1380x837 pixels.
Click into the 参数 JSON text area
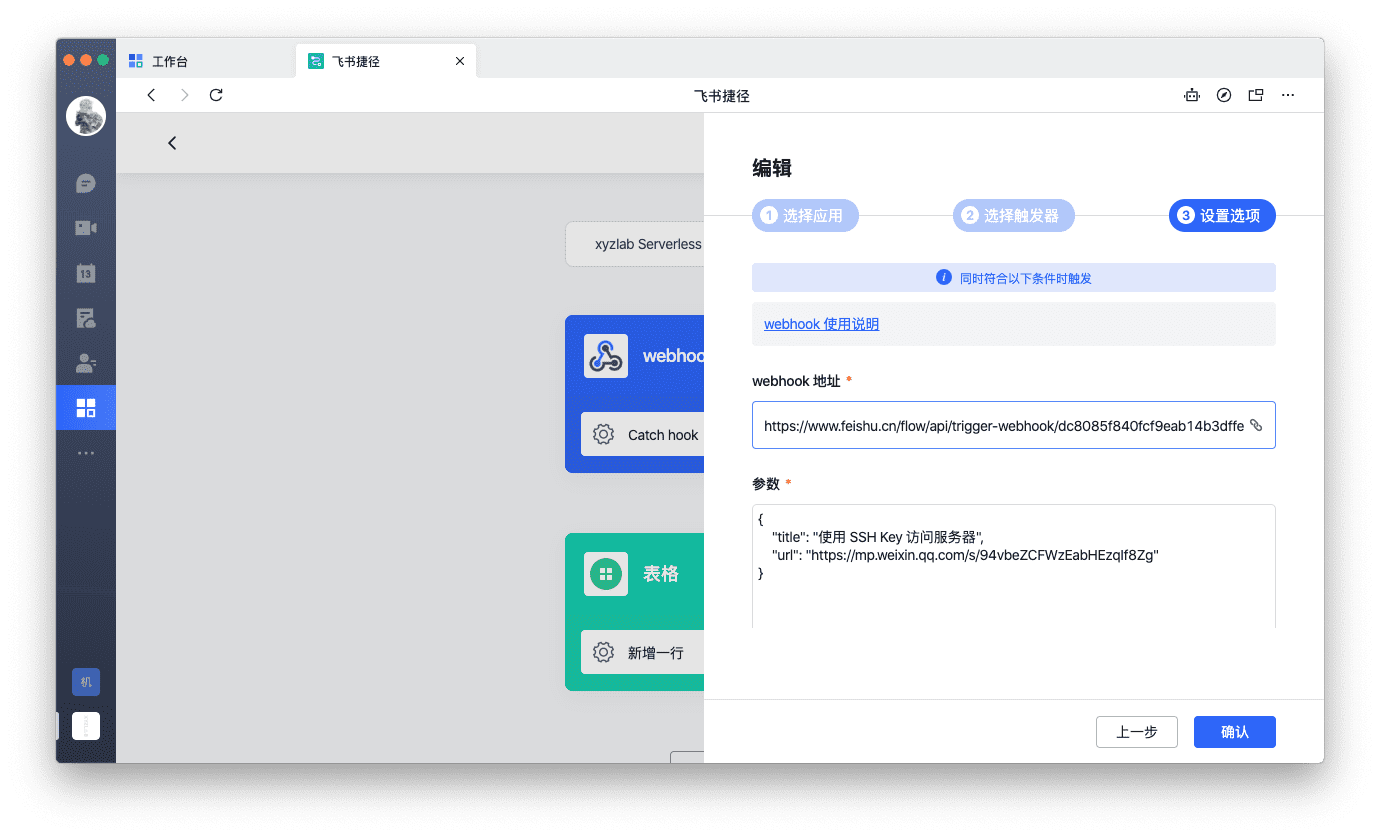coord(1013,566)
